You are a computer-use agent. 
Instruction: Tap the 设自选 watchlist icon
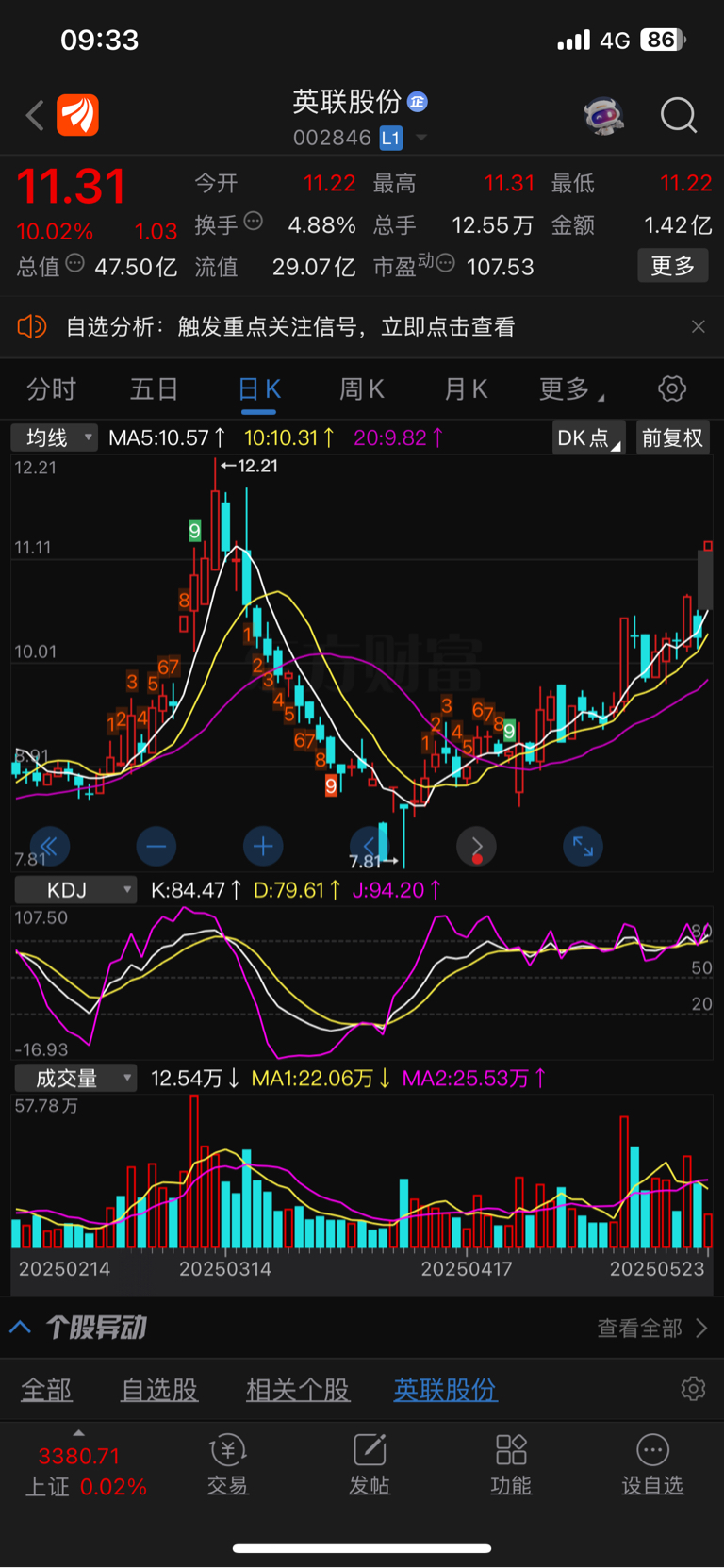[652, 1464]
